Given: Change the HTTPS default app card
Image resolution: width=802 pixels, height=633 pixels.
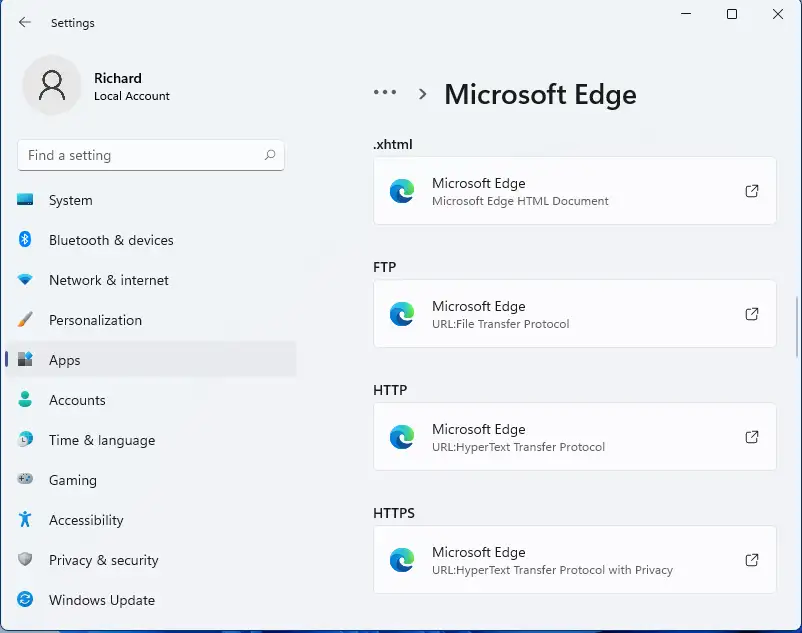Looking at the screenshot, I should click(x=575, y=559).
